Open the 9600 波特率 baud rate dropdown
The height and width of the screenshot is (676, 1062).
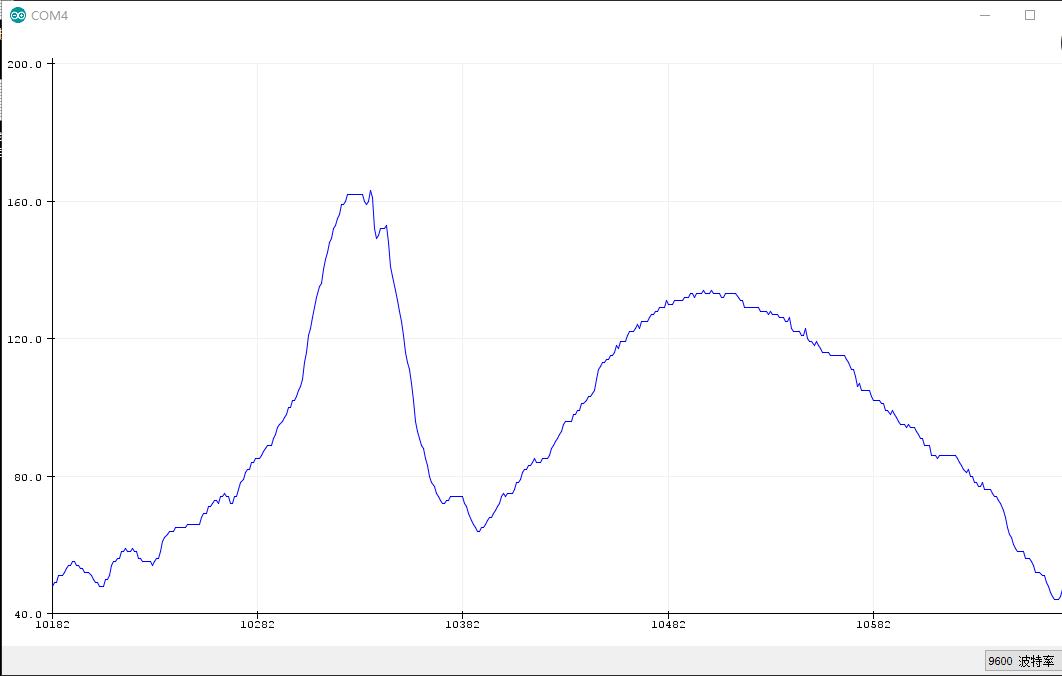pos(1023,660)
